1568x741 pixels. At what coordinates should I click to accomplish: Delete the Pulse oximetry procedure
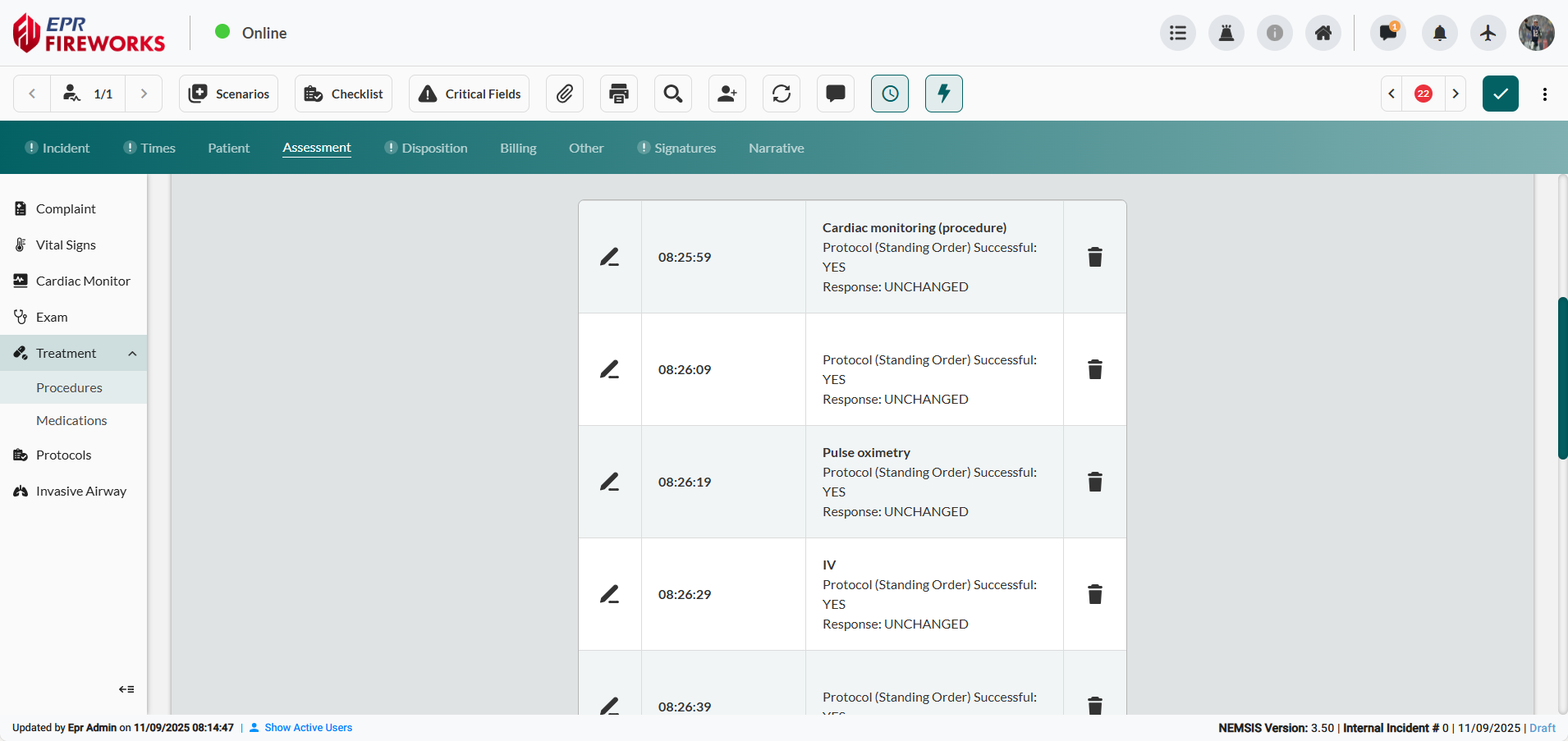coord(1094,482)
